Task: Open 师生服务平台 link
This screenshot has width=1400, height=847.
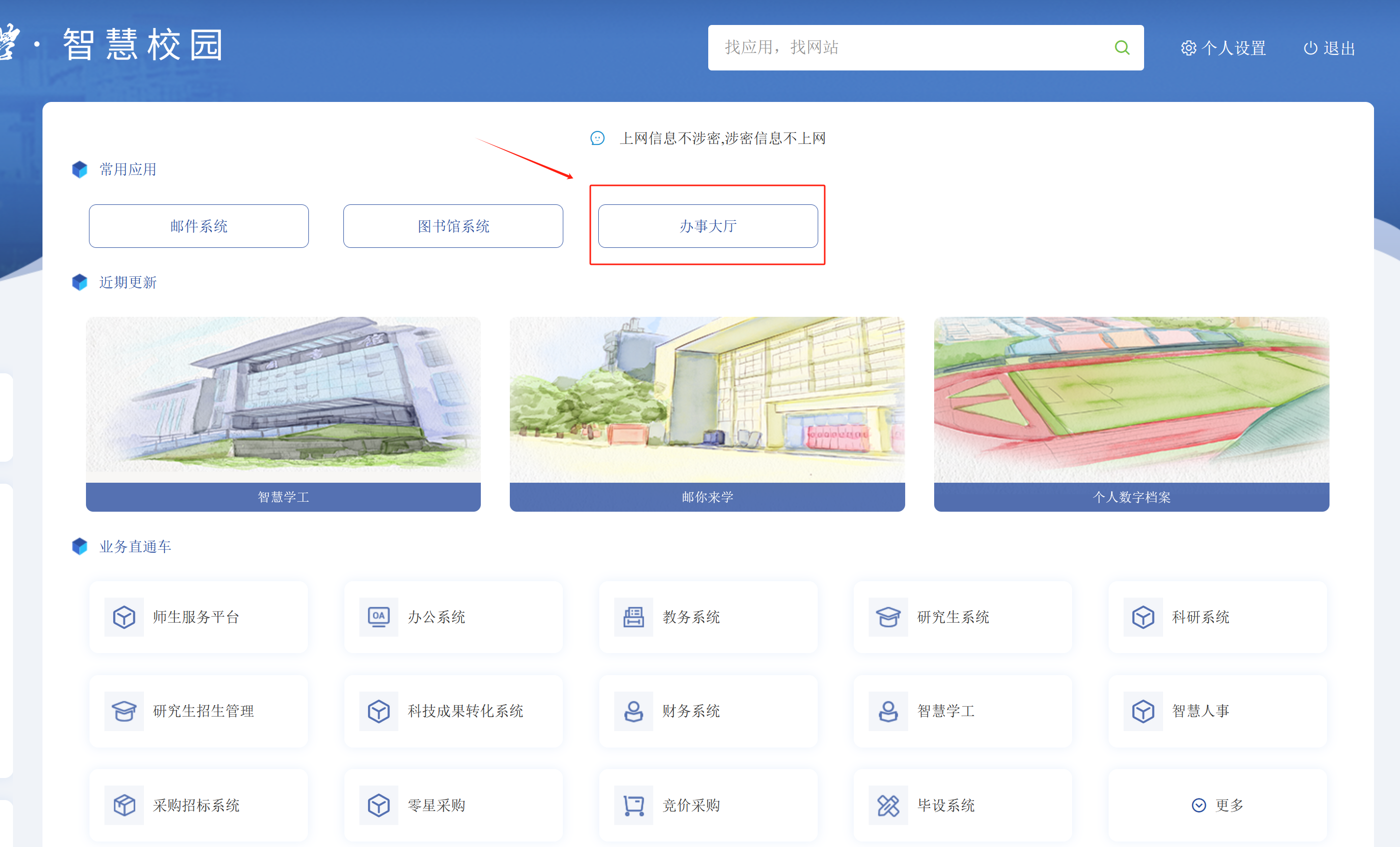Action: pos(196,616)
